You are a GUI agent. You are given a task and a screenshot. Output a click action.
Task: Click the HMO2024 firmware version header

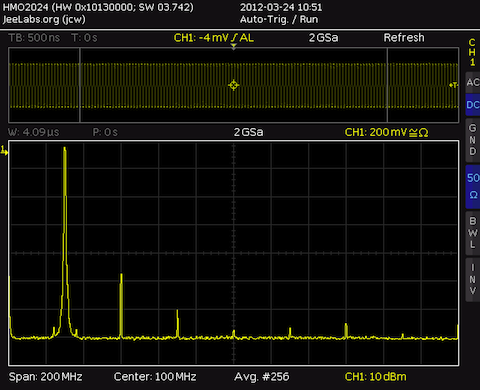[98, 7]
